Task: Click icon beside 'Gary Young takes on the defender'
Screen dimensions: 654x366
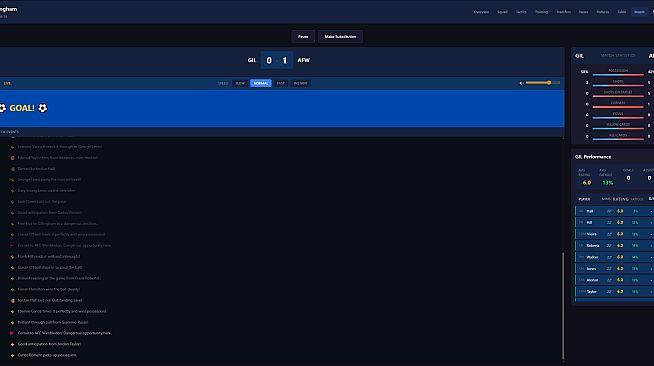Action: click(x=12, y=191)
